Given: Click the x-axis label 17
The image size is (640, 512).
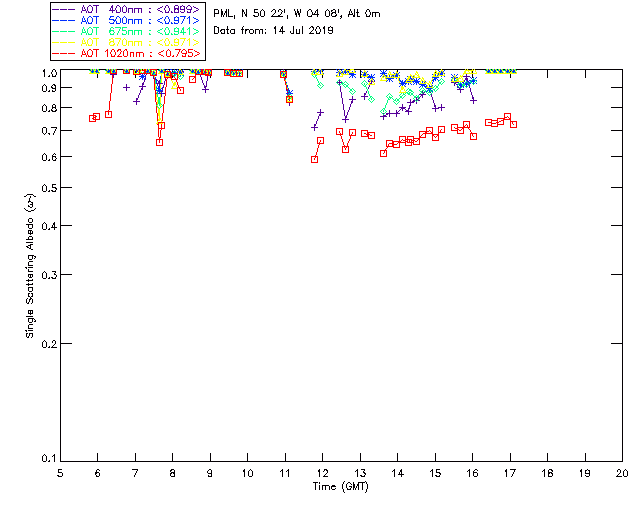Looking at the screenshot, I should pyautogui.click(x=510, y=473).
